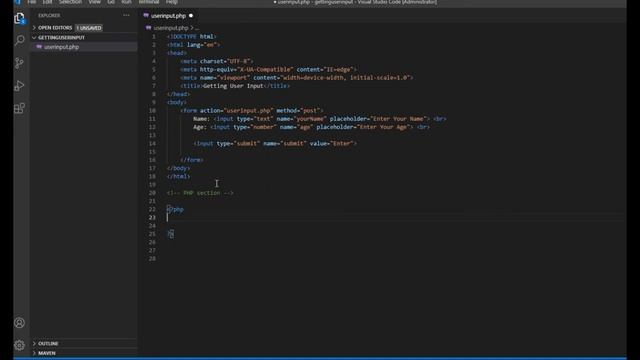Switch to the userinput.php editor tab
640x360 pixels.
coord(168,16)
